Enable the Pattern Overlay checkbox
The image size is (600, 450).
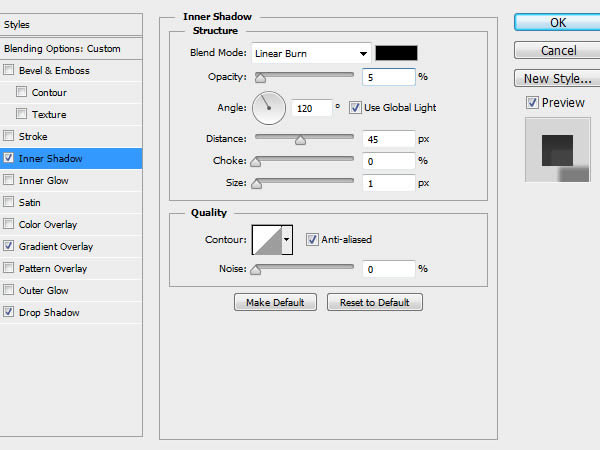tap(8, 268)
